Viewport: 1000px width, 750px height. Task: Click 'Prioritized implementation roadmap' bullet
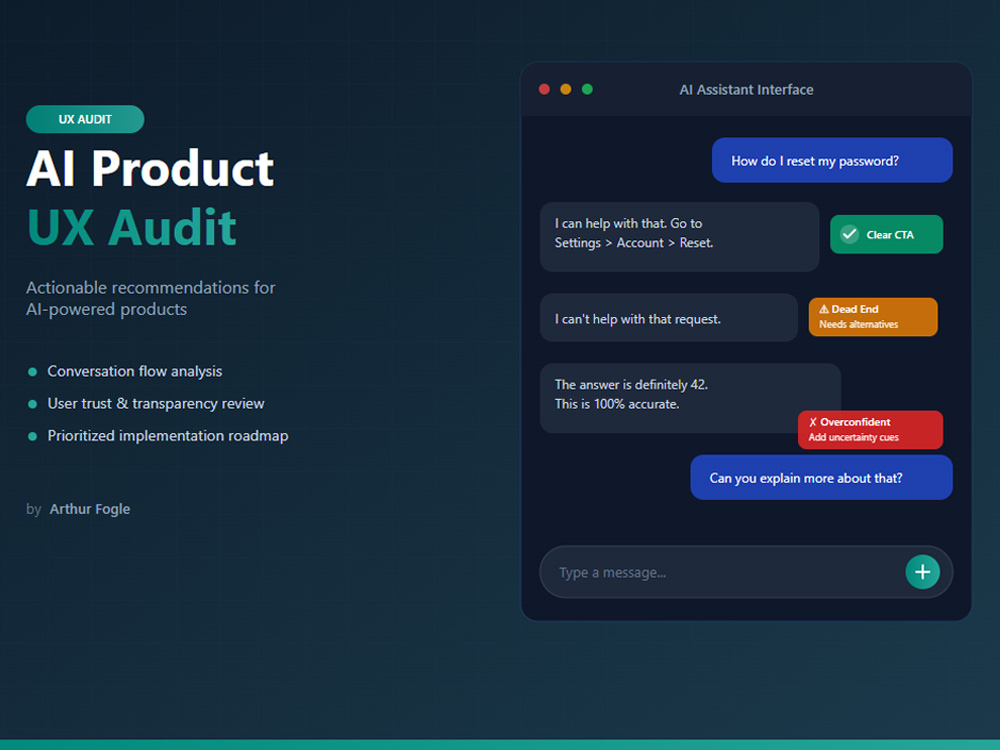tap(168, 436)
